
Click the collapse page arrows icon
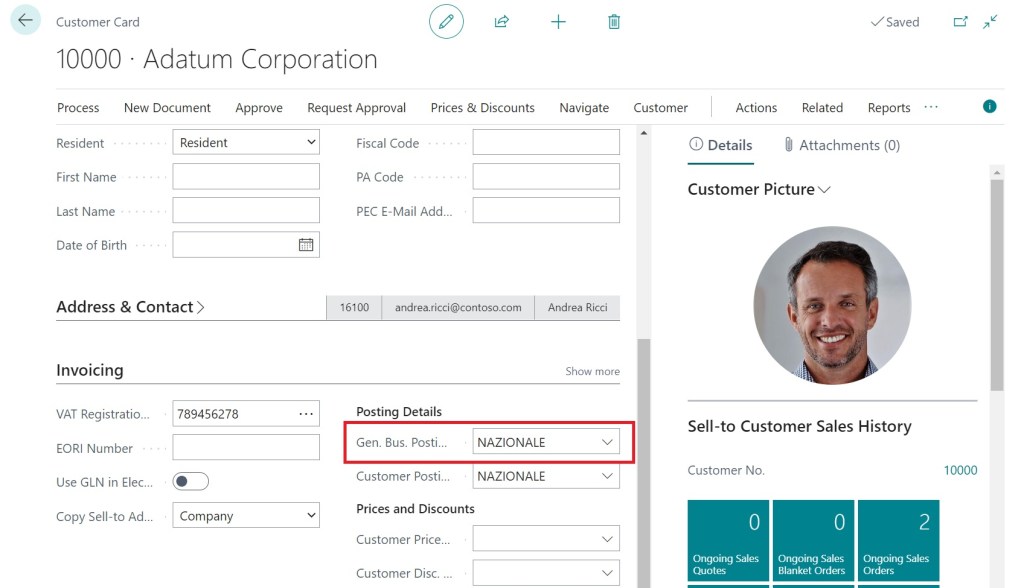[990, 21]
